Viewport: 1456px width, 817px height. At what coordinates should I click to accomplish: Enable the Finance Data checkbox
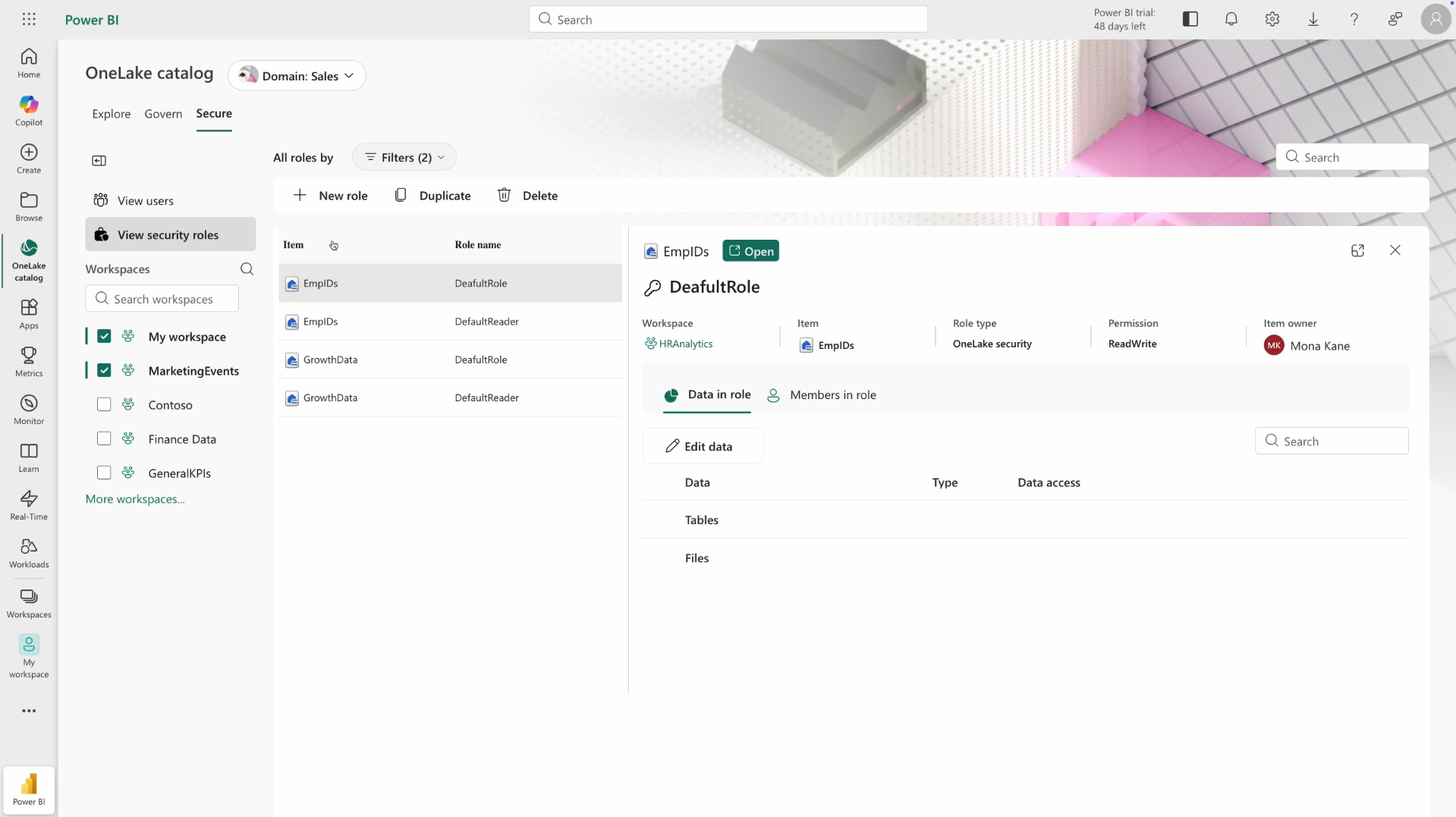104,438
